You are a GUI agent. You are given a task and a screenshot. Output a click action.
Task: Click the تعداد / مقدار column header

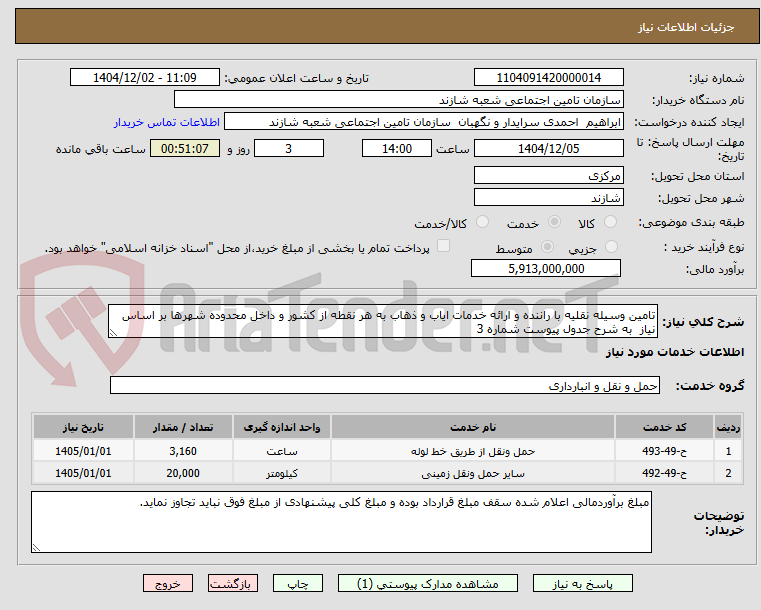click(x=183, y=427)
